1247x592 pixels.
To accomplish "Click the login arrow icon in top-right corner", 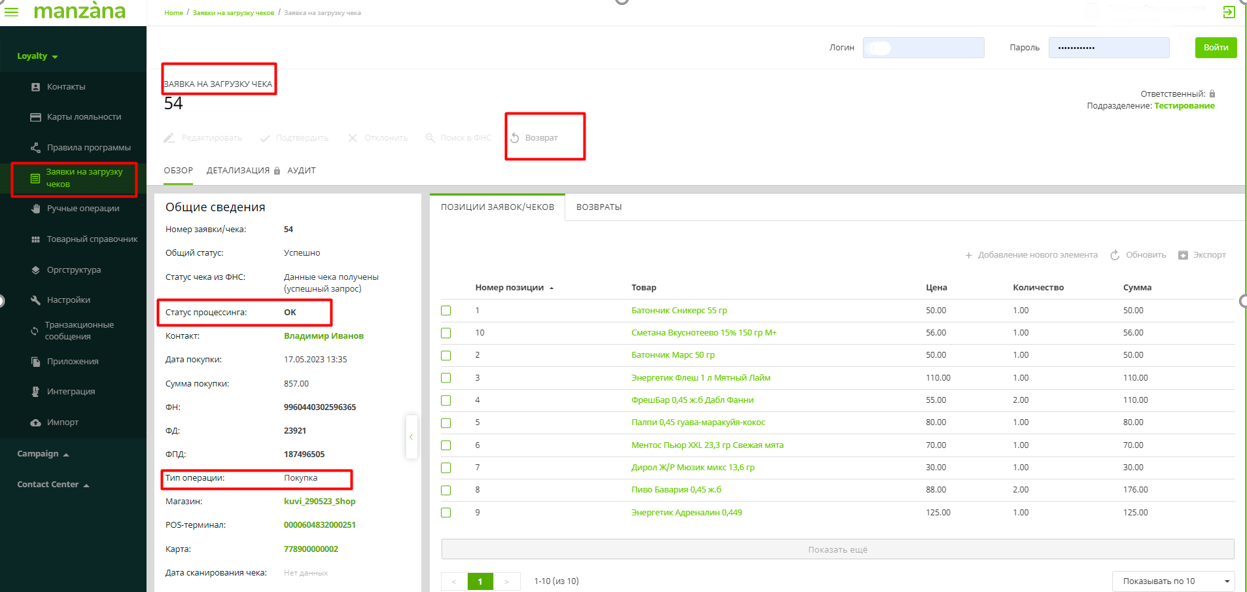I will pyautogui.click(x=1229, y=12).
